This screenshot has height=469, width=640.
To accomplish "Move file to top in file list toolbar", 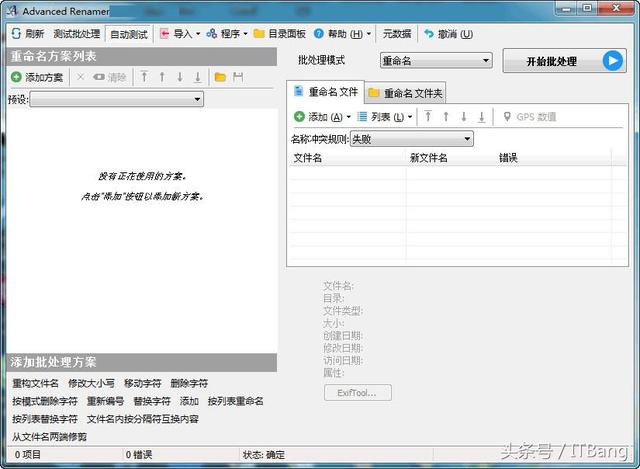I will (x=428, y=117).
